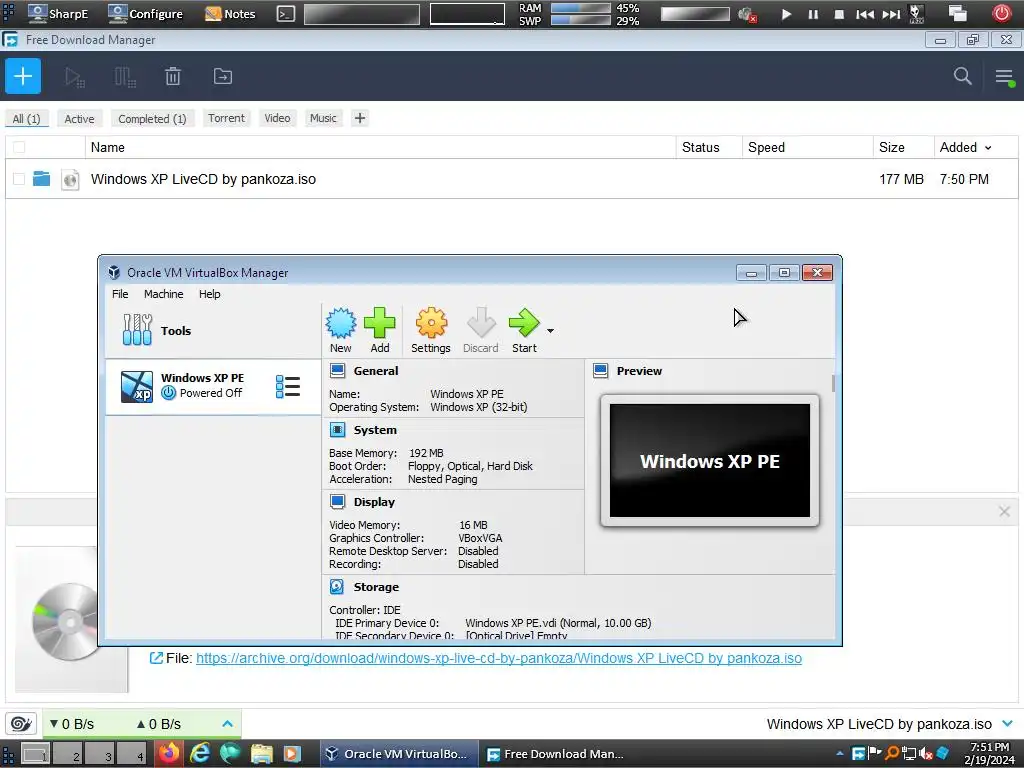This screenshot has width=1024, height=768.
Task: Click the System section header
Action: tap(375, 430)
